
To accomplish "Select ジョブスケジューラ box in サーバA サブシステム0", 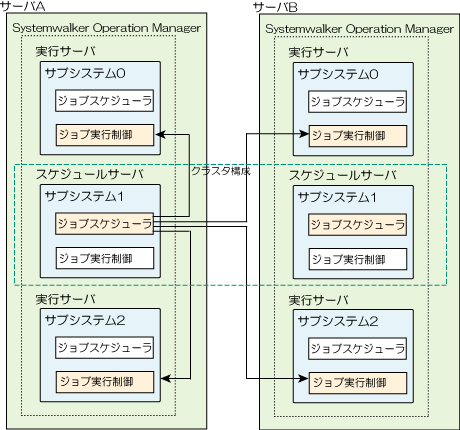I will pyautogui.click(x=105, y=100).
